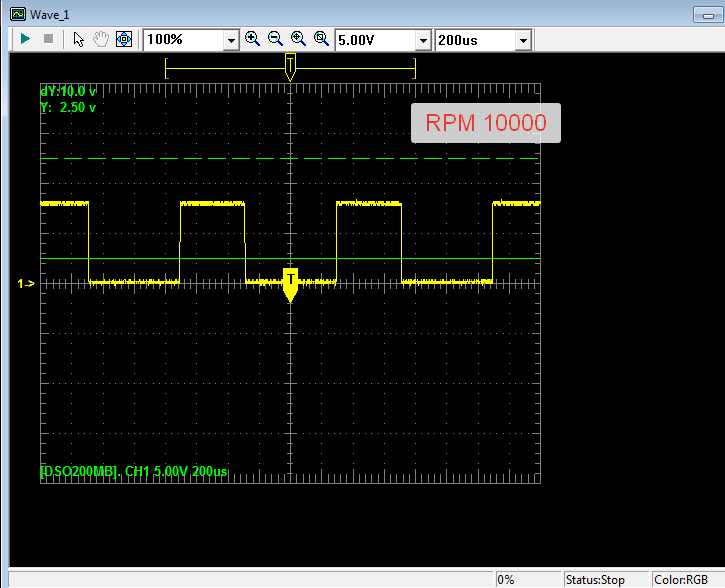
Task: Open the 5.00V voltage scale dropdown
Action: [423, 41]
